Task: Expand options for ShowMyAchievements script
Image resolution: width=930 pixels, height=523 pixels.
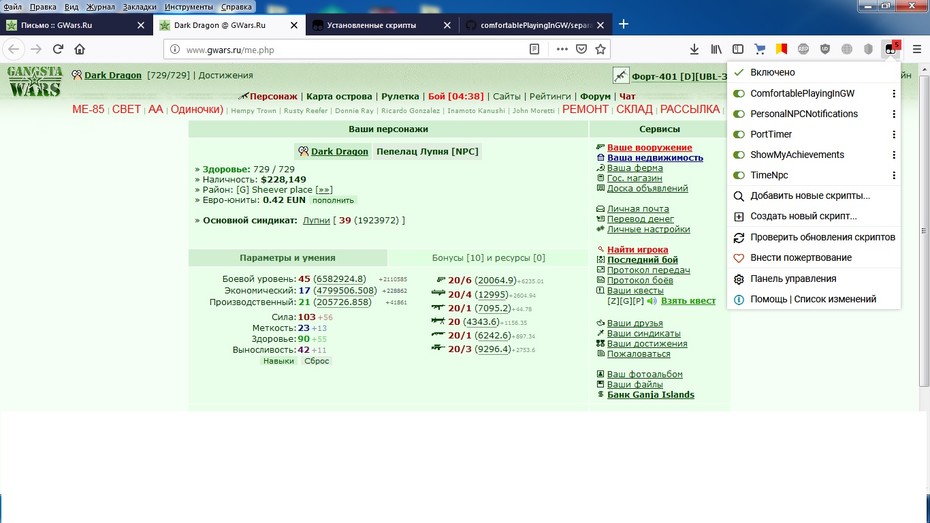Action: [894, 155]
